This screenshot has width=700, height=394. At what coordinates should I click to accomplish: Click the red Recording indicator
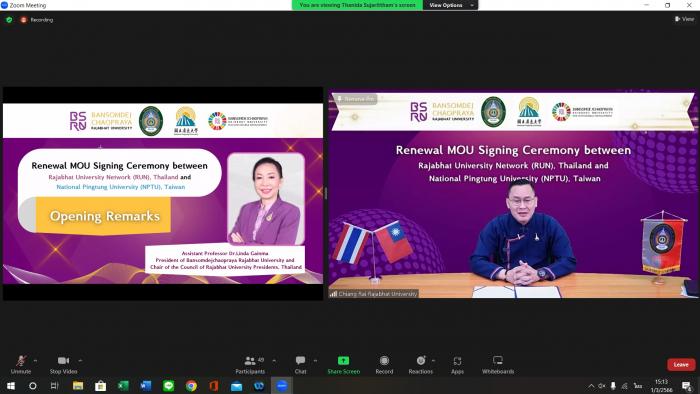coord(37,20)
